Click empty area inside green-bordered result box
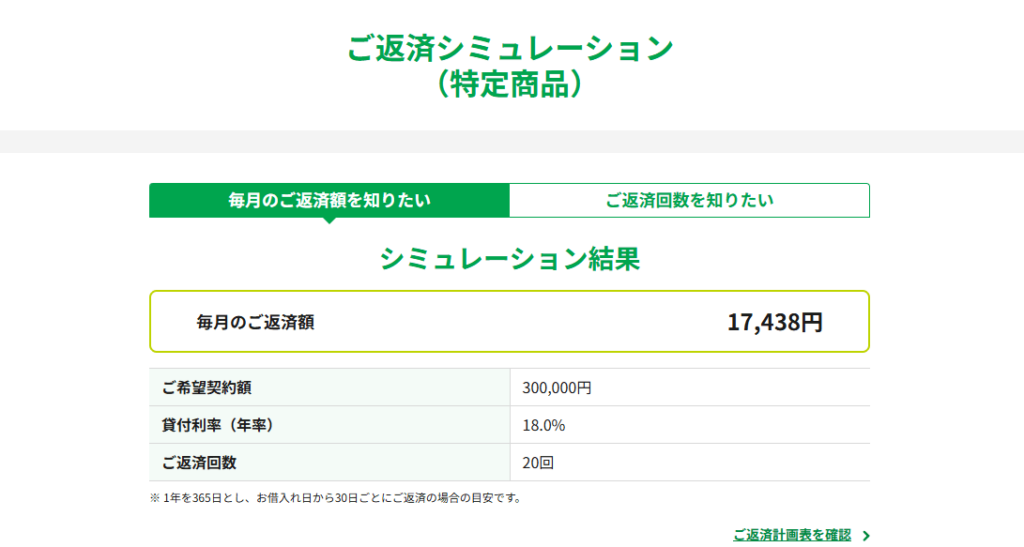This screenshot has width=1024, height=547. tap(520, 322)
